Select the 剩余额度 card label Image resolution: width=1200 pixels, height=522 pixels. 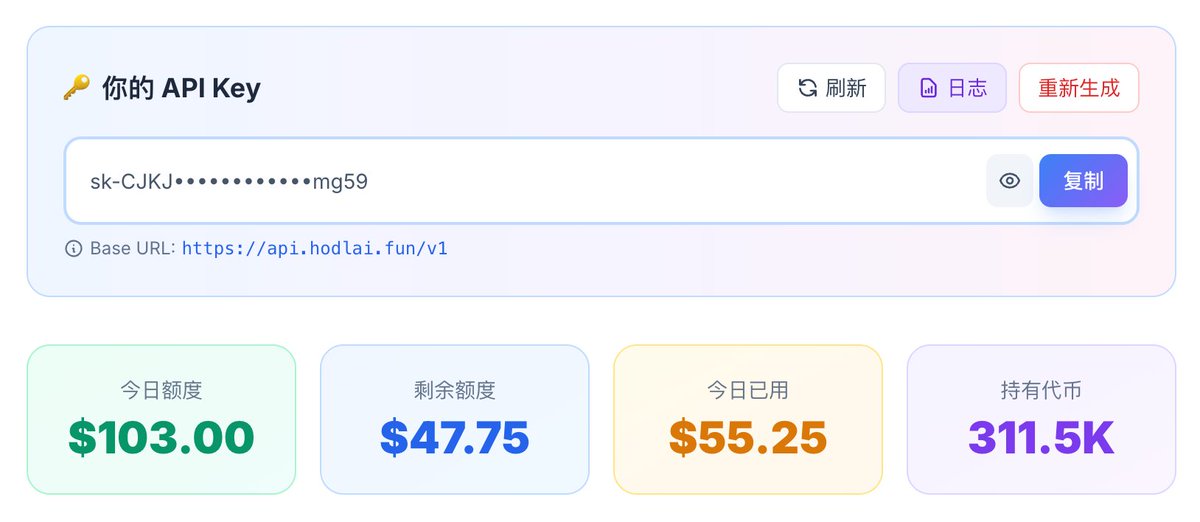click(x=454, y=390)
